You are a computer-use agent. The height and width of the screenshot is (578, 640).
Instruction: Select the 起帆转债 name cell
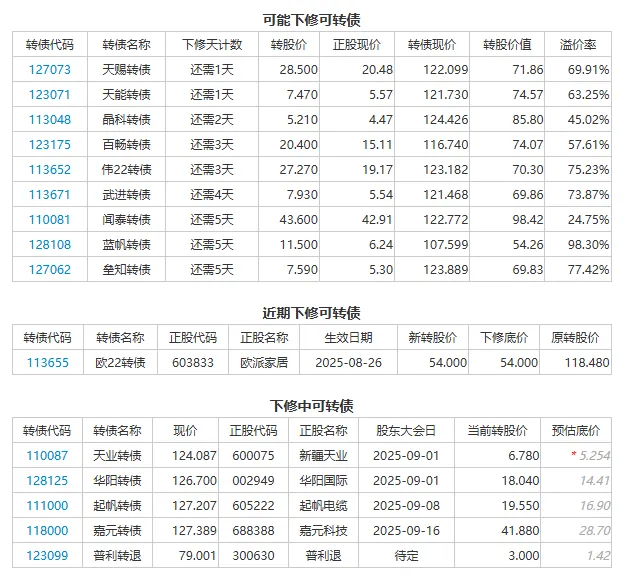(118, 506)
